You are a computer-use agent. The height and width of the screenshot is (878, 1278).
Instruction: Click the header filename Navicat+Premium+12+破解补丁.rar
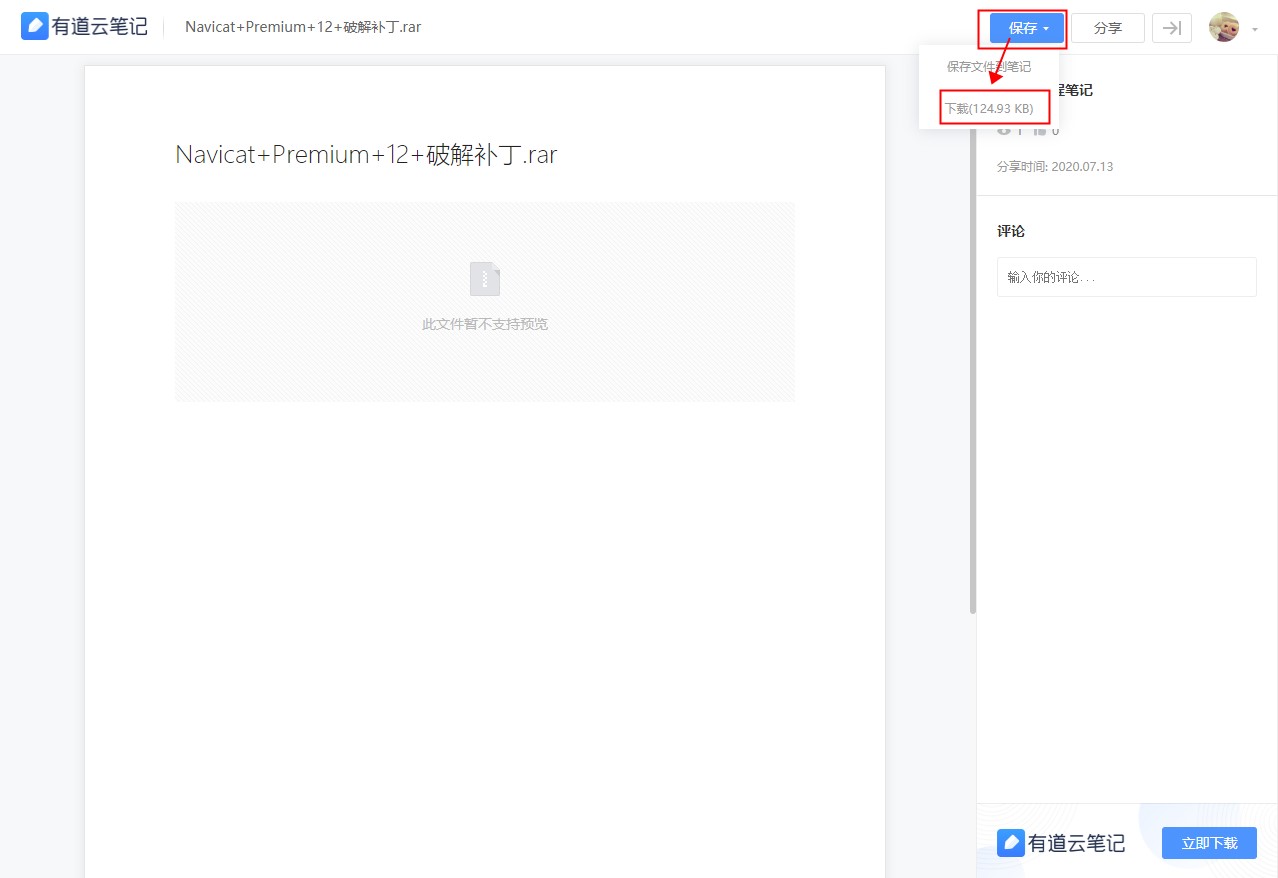pos(303,27)
